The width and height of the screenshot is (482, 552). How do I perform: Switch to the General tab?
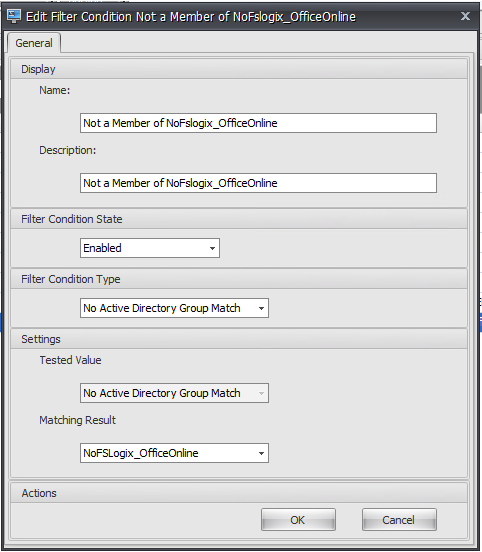point(34,43)
